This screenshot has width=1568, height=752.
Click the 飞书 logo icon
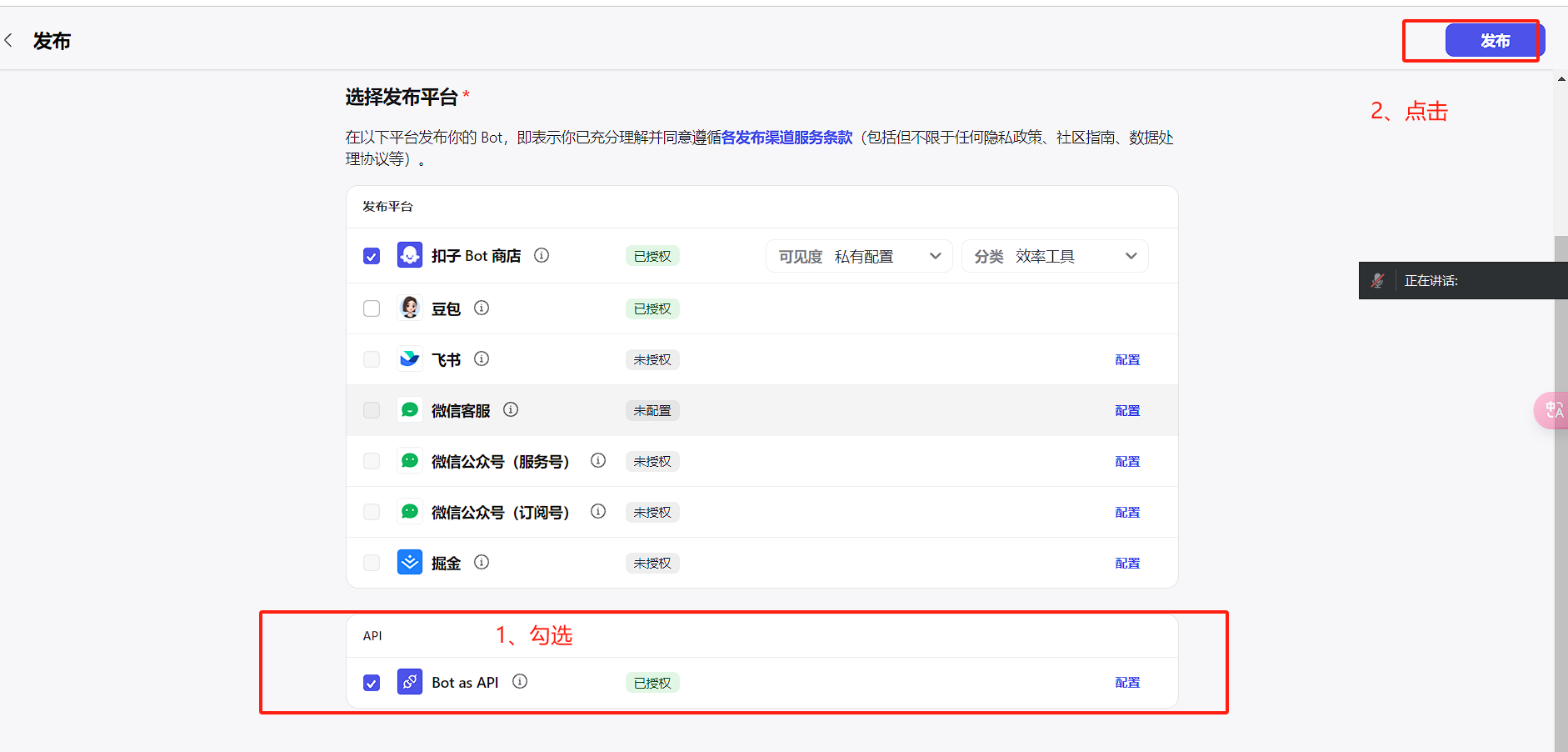click(410, 358)
